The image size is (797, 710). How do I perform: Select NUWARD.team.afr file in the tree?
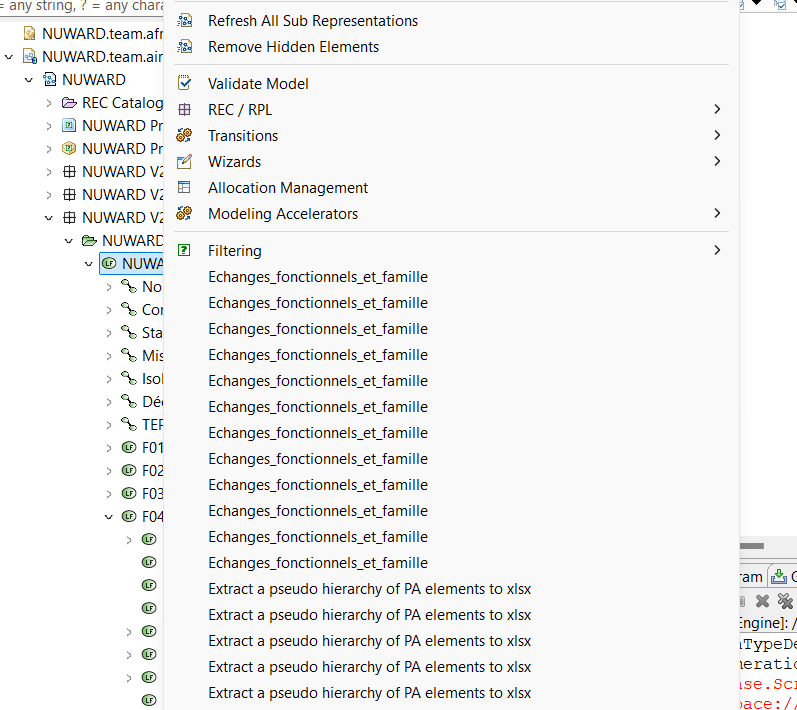click(x=102, y=33)
